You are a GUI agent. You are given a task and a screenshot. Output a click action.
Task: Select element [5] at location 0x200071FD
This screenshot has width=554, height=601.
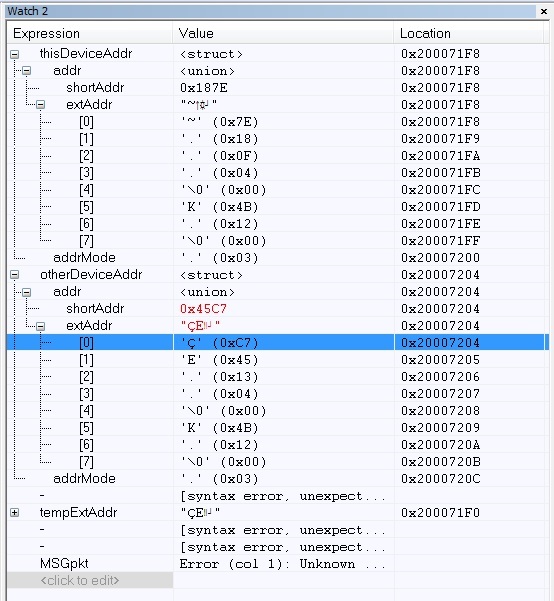pyautogui.click(x=276, y=207)
